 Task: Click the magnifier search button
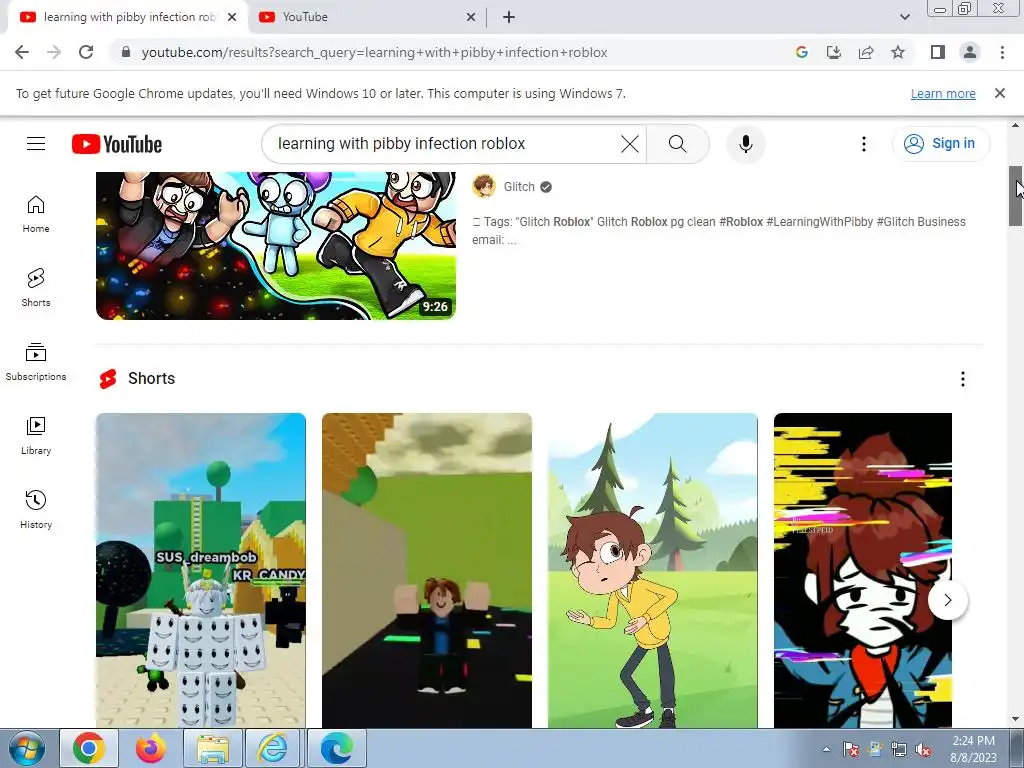[x=678, y=144]
